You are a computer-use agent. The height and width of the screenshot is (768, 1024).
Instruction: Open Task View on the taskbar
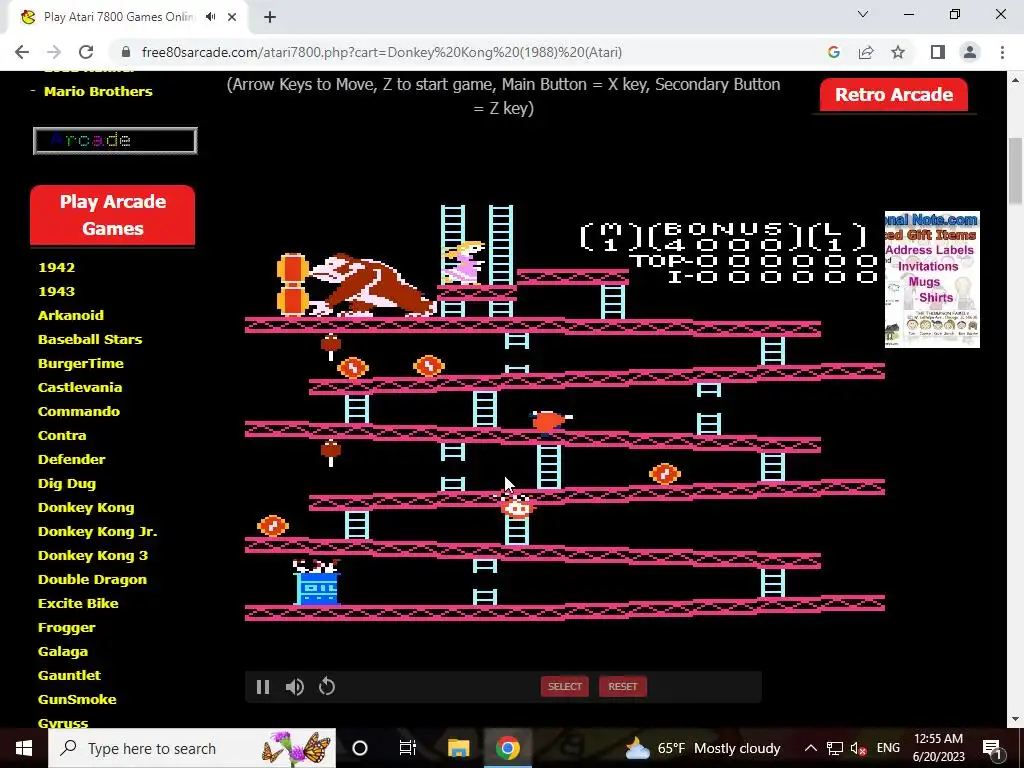(x=408, y=748)
